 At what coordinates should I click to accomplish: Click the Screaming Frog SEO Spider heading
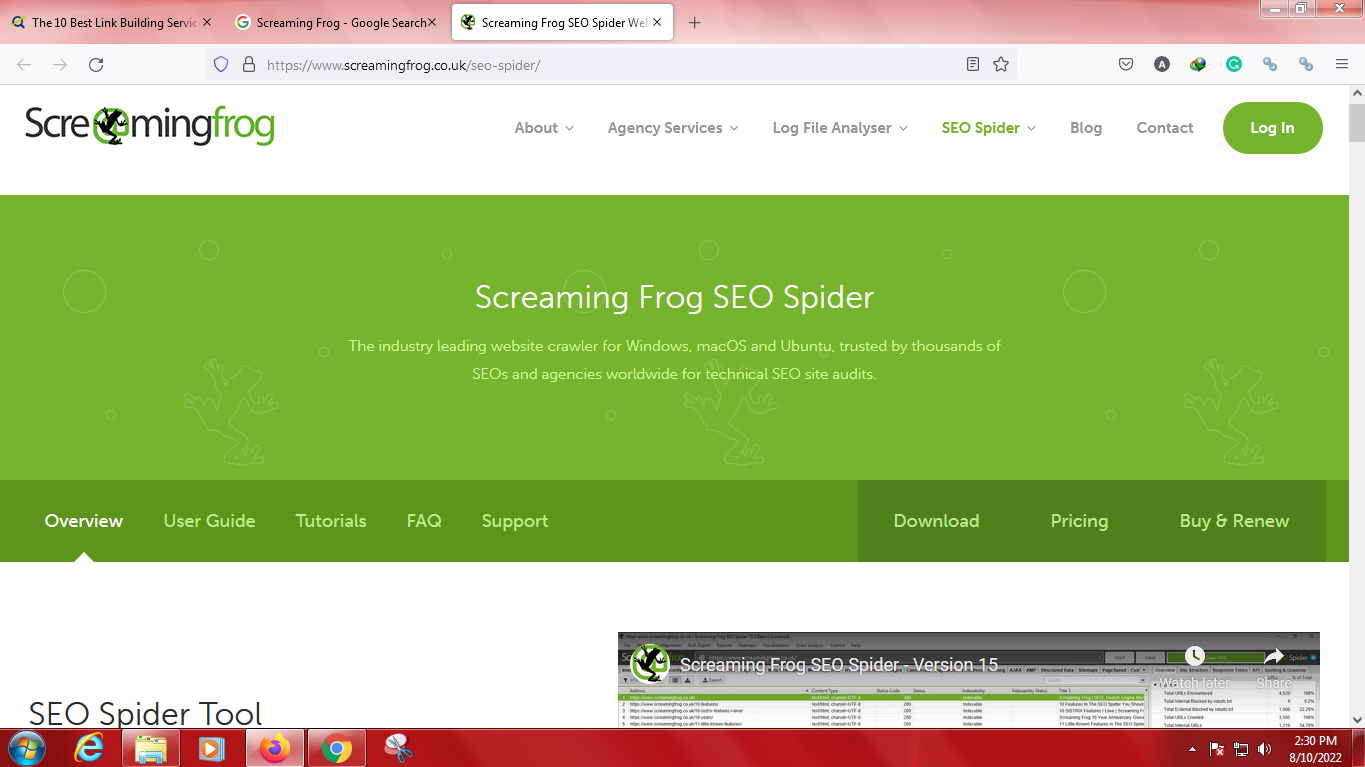click(x=674, y=297)
